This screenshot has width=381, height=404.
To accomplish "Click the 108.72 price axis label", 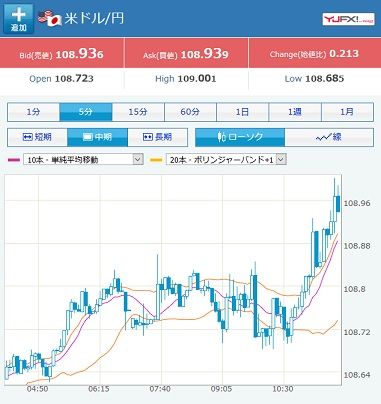I will tap(357, 332).
